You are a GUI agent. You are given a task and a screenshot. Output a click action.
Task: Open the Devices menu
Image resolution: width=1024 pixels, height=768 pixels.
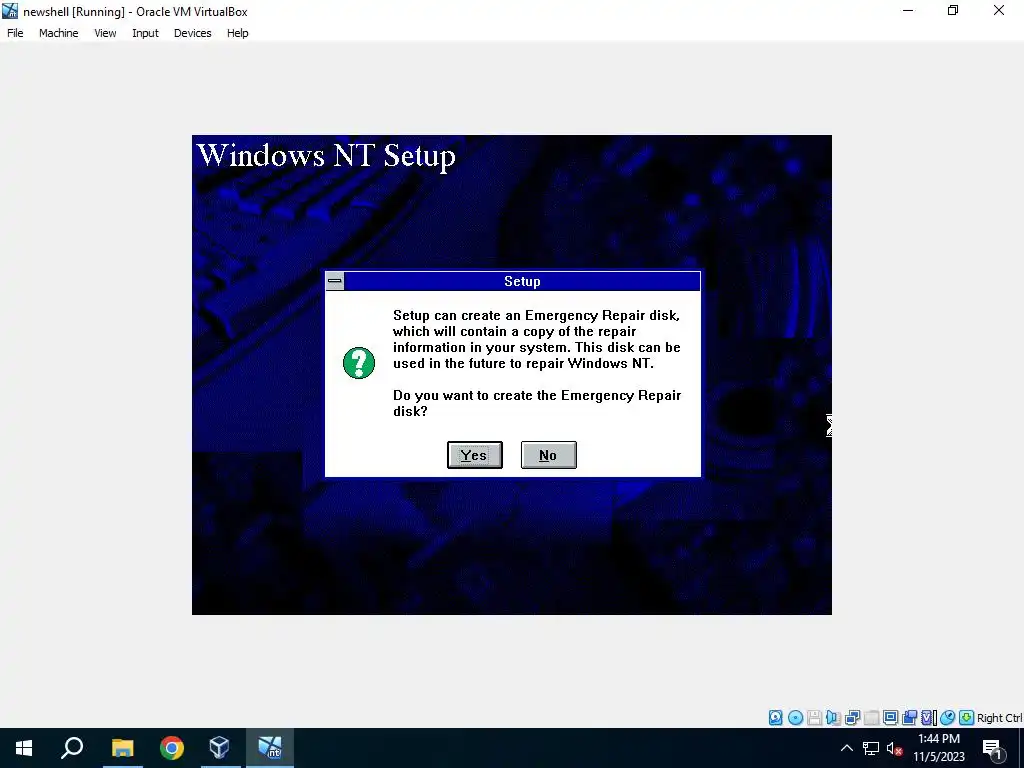(193, 33)
